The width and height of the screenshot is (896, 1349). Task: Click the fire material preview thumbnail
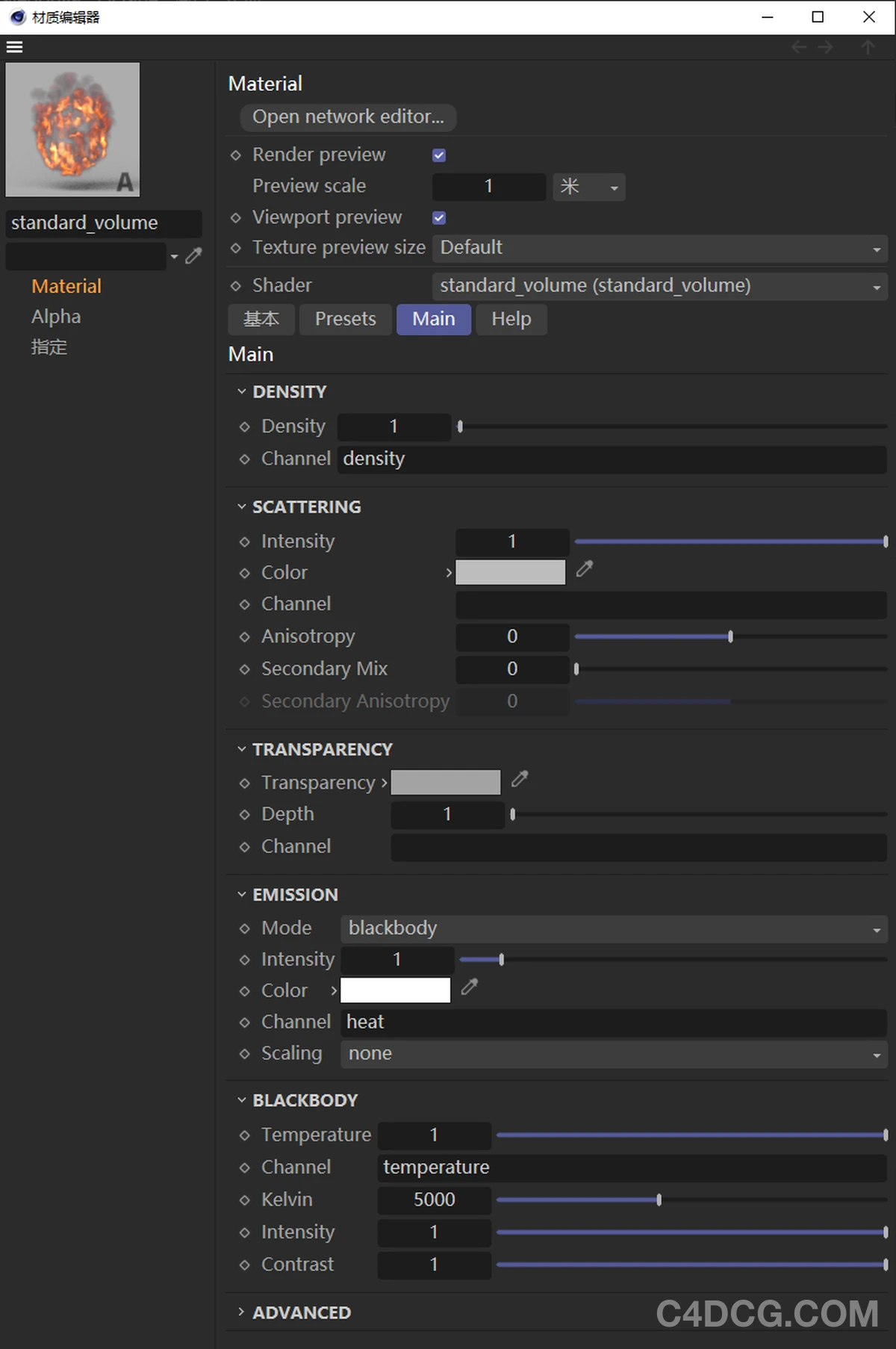coord(72,130)
